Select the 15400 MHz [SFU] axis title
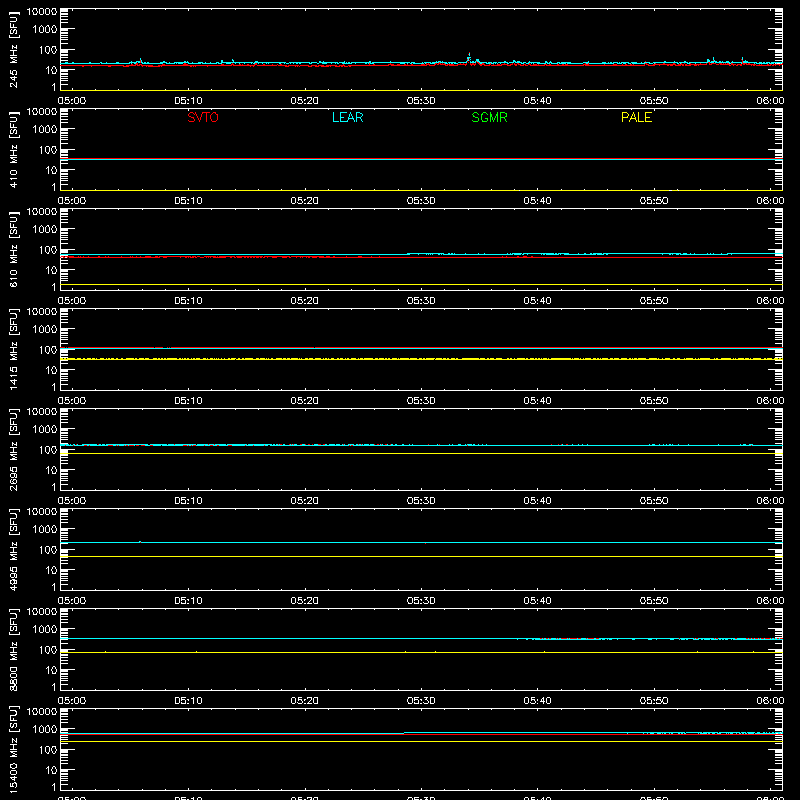This screenshot has height=800, width=800. tap(13, 749)
